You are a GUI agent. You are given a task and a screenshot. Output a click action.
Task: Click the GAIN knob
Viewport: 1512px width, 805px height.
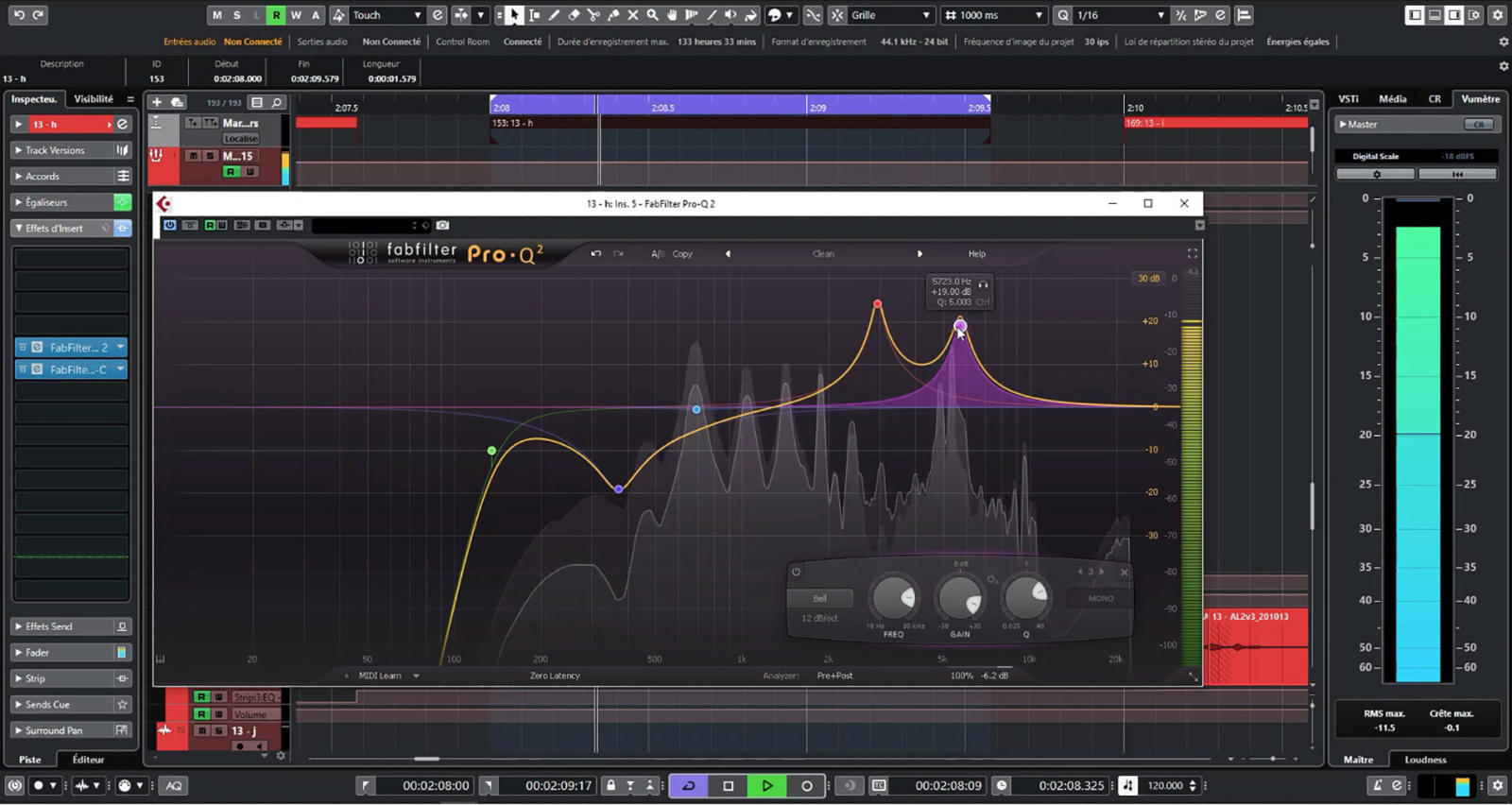[959, 597]
